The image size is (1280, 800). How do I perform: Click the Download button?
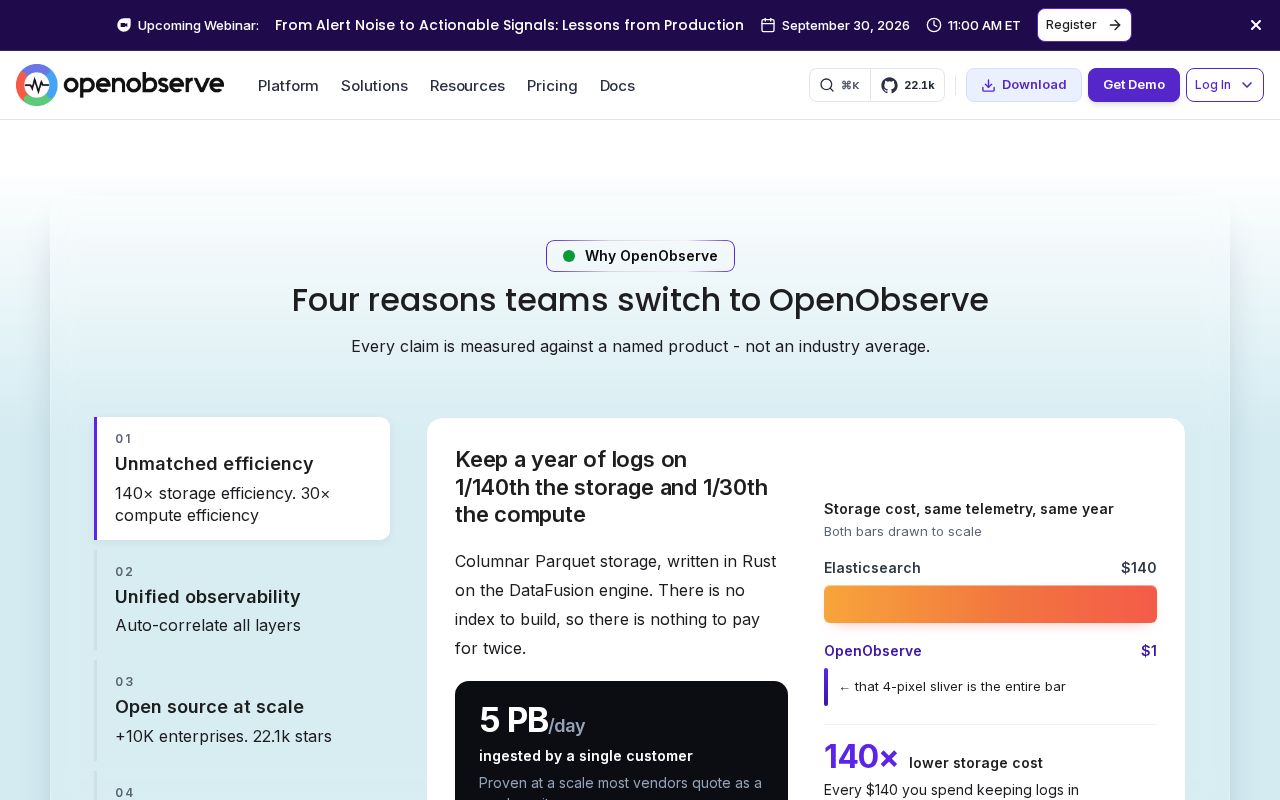pyautogui.click(x=1024, y=85)
